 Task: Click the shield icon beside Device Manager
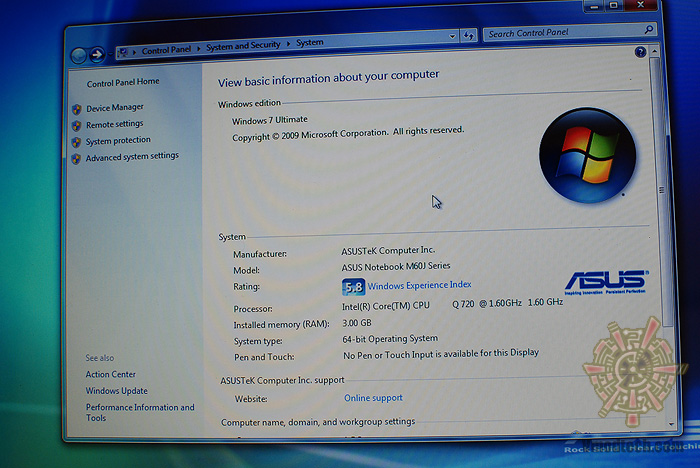coord(77,109)
